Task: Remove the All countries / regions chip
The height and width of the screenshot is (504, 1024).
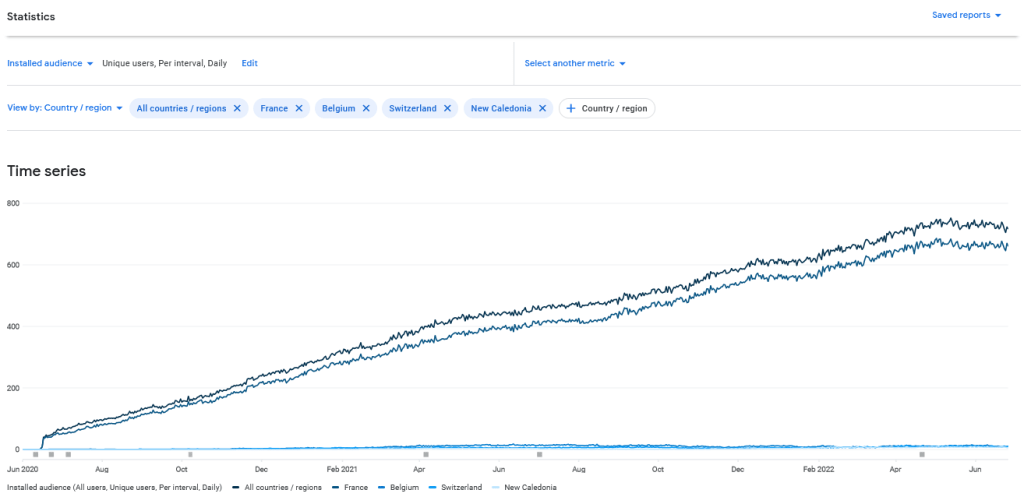Action: 237,108
